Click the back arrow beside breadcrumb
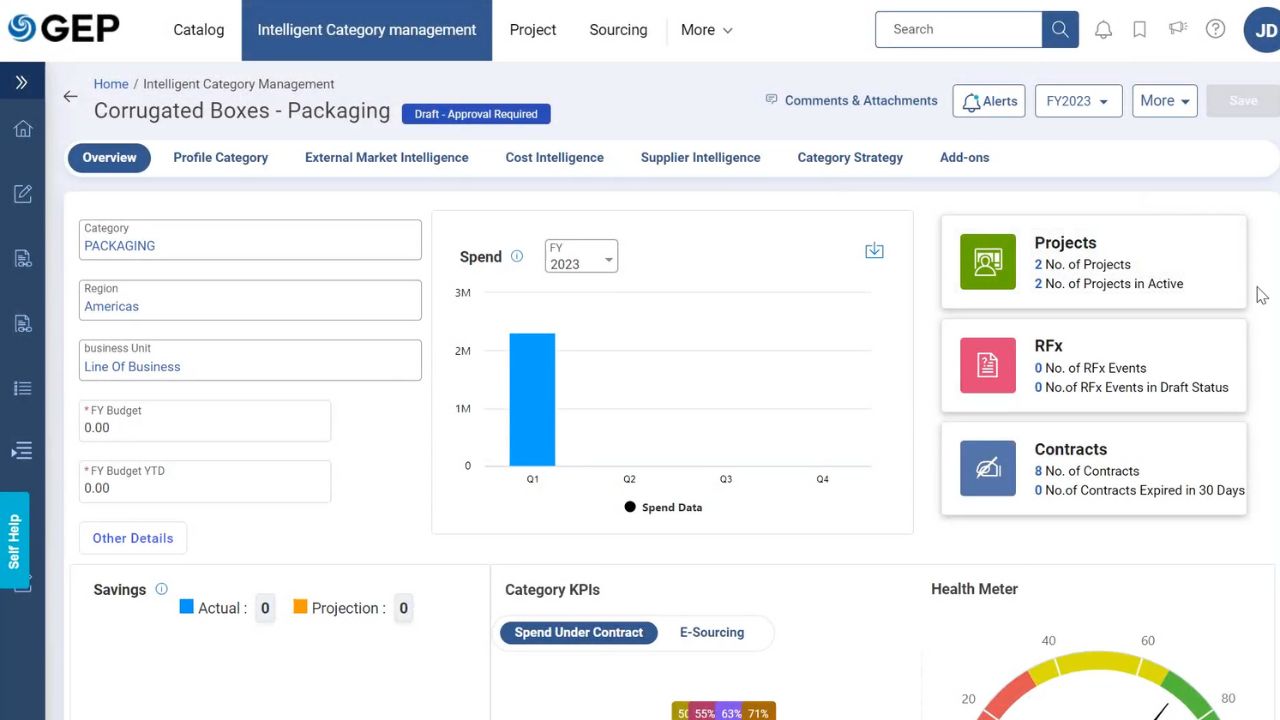The image size is (1280, 720). coord(70,97)
